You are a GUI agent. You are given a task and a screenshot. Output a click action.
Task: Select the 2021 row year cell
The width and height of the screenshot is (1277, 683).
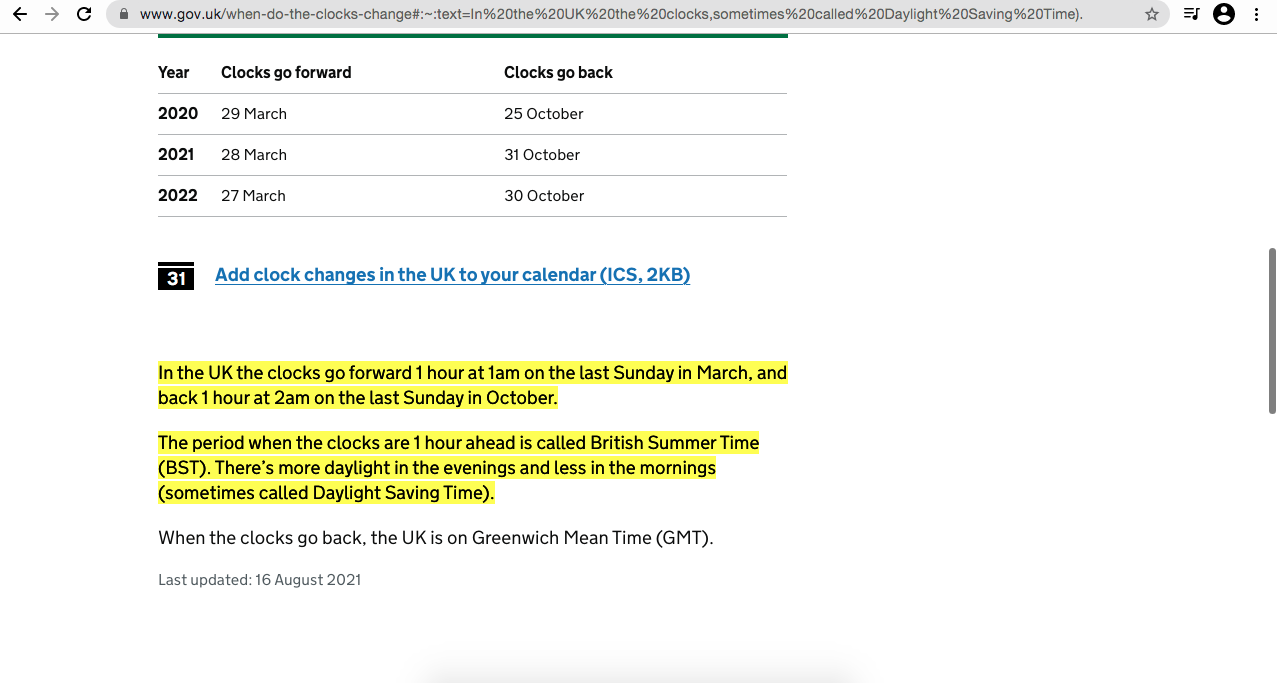coord(176,155)
